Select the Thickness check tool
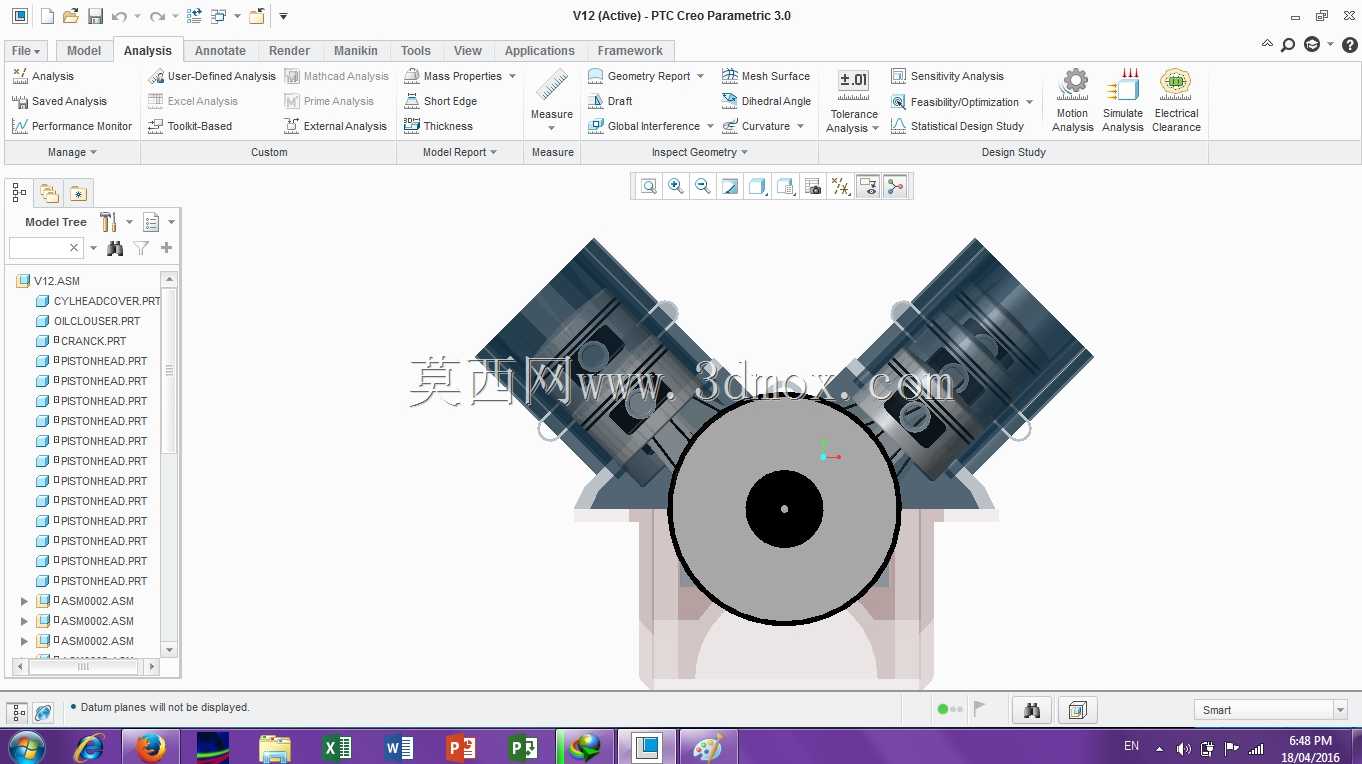 pos(438,126)
